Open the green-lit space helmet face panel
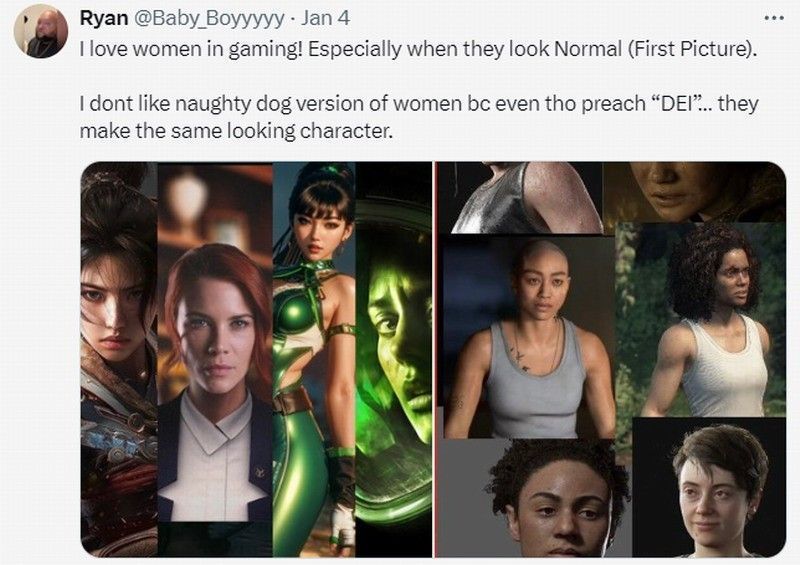This screenshot has height=565, width=800. point(394,358)
